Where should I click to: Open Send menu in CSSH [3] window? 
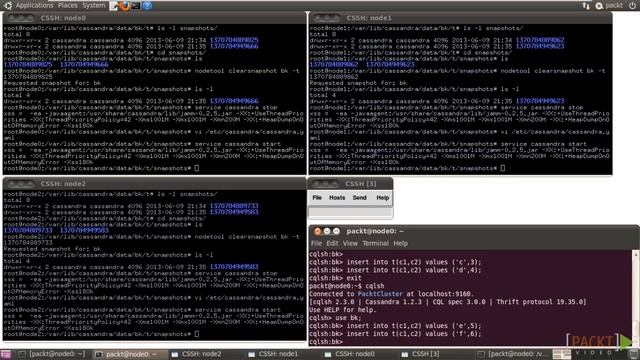coord(360,198)
